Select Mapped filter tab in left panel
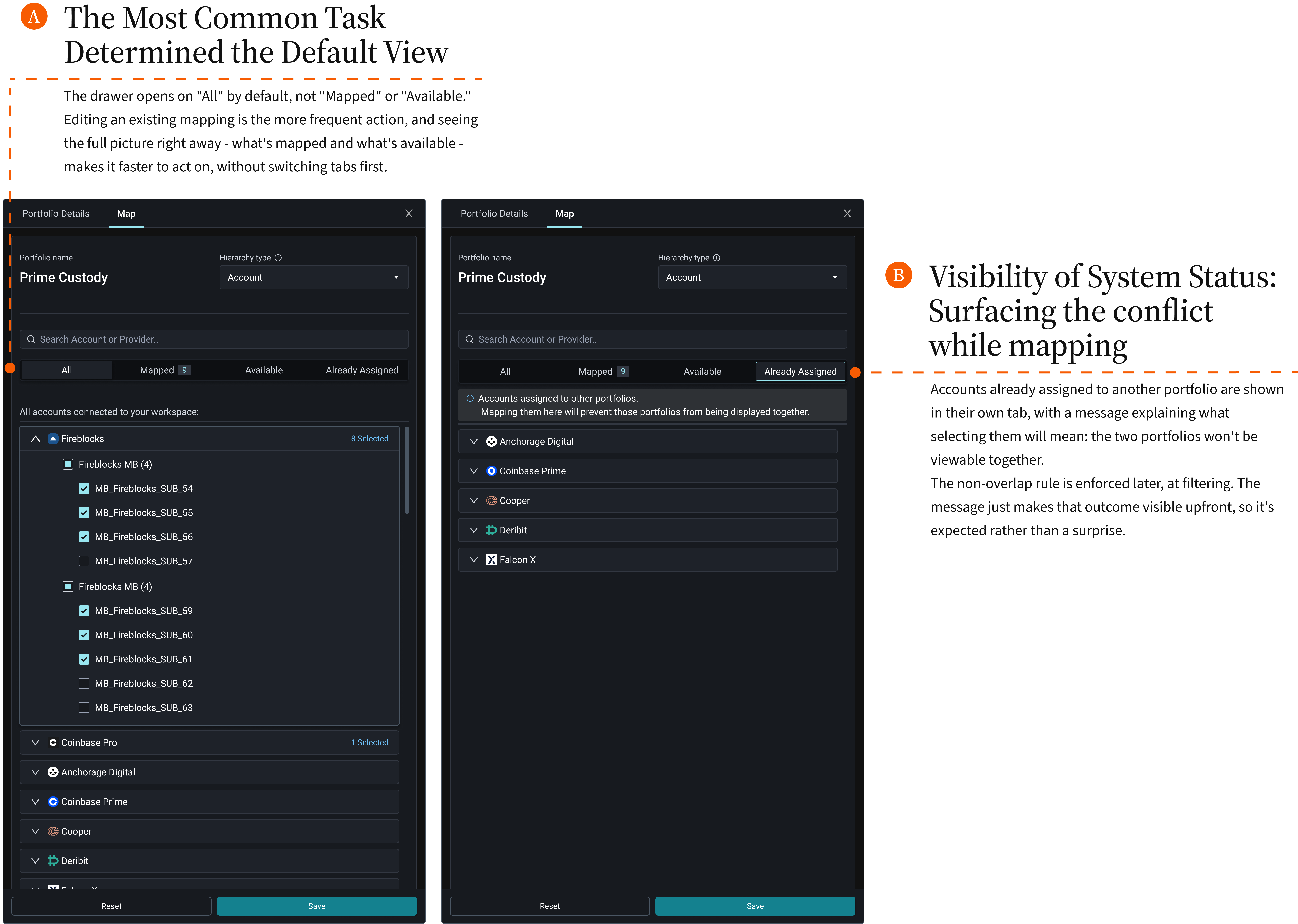 (x=165, y=370)
